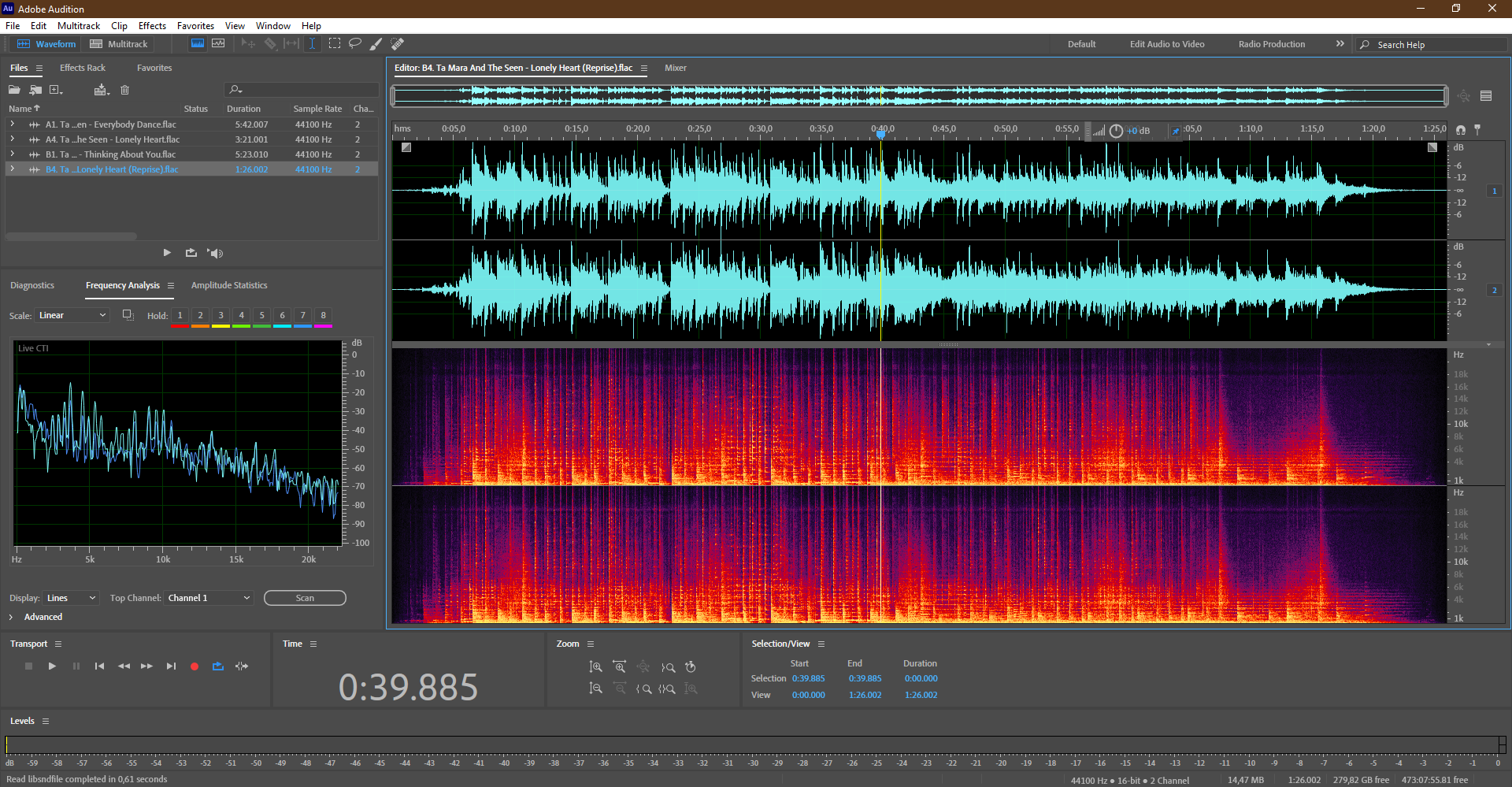Open the Display dropdown set to Lines
Screen dimensions: 1512x787
tap(71, 598)
